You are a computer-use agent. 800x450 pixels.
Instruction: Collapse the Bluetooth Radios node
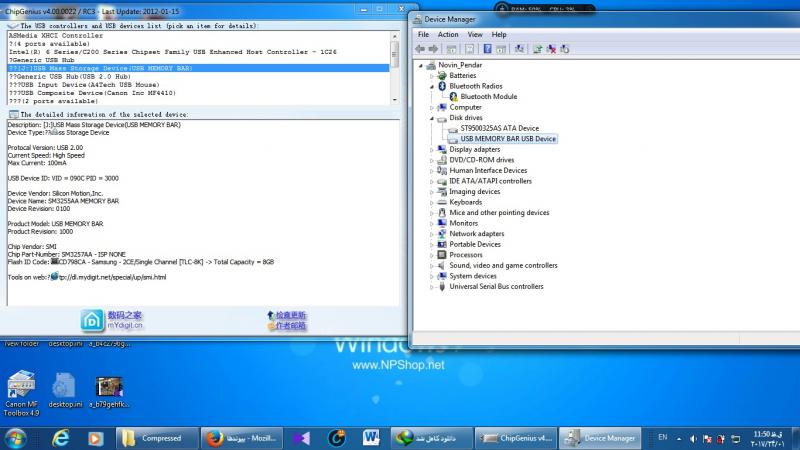(432, 87)
